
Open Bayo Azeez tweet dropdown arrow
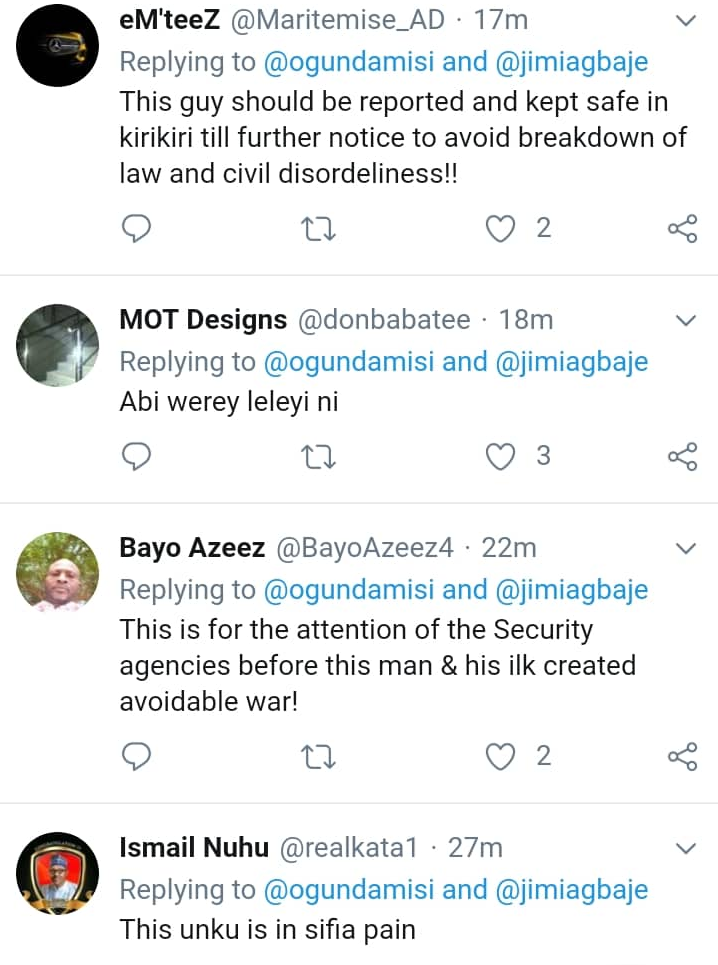click(686, 548)
